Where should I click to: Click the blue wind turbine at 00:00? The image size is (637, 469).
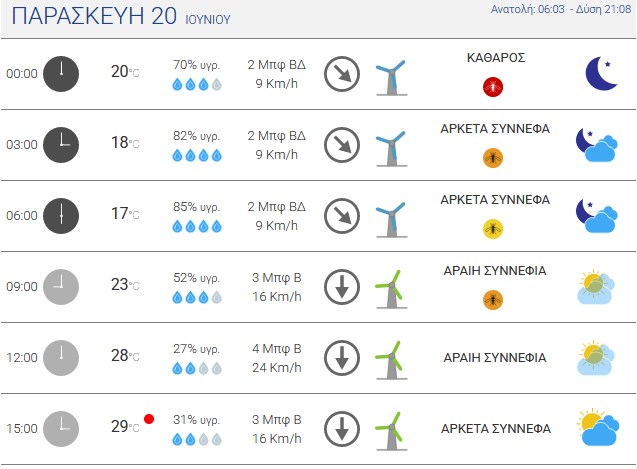(x=391, y=76)
